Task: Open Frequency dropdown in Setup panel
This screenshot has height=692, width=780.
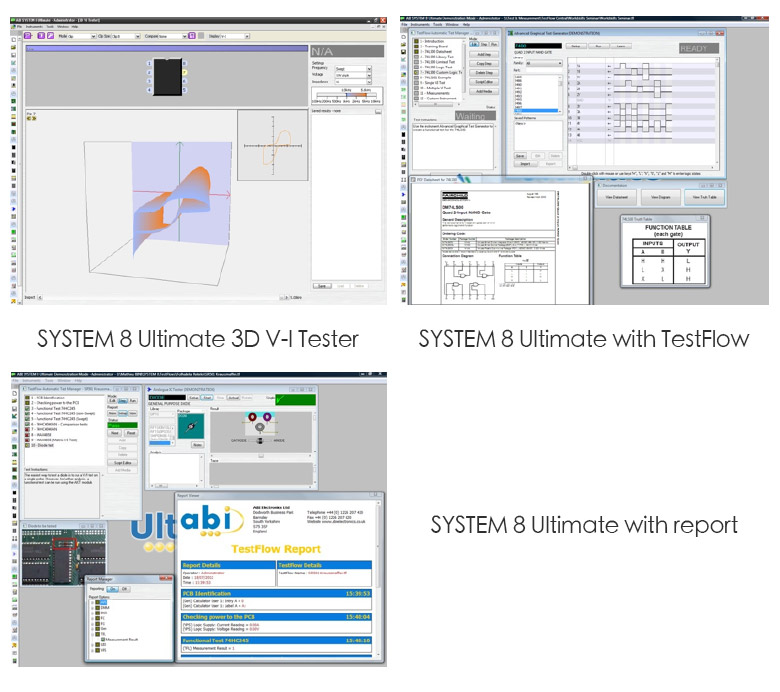Action: [369, 69]
